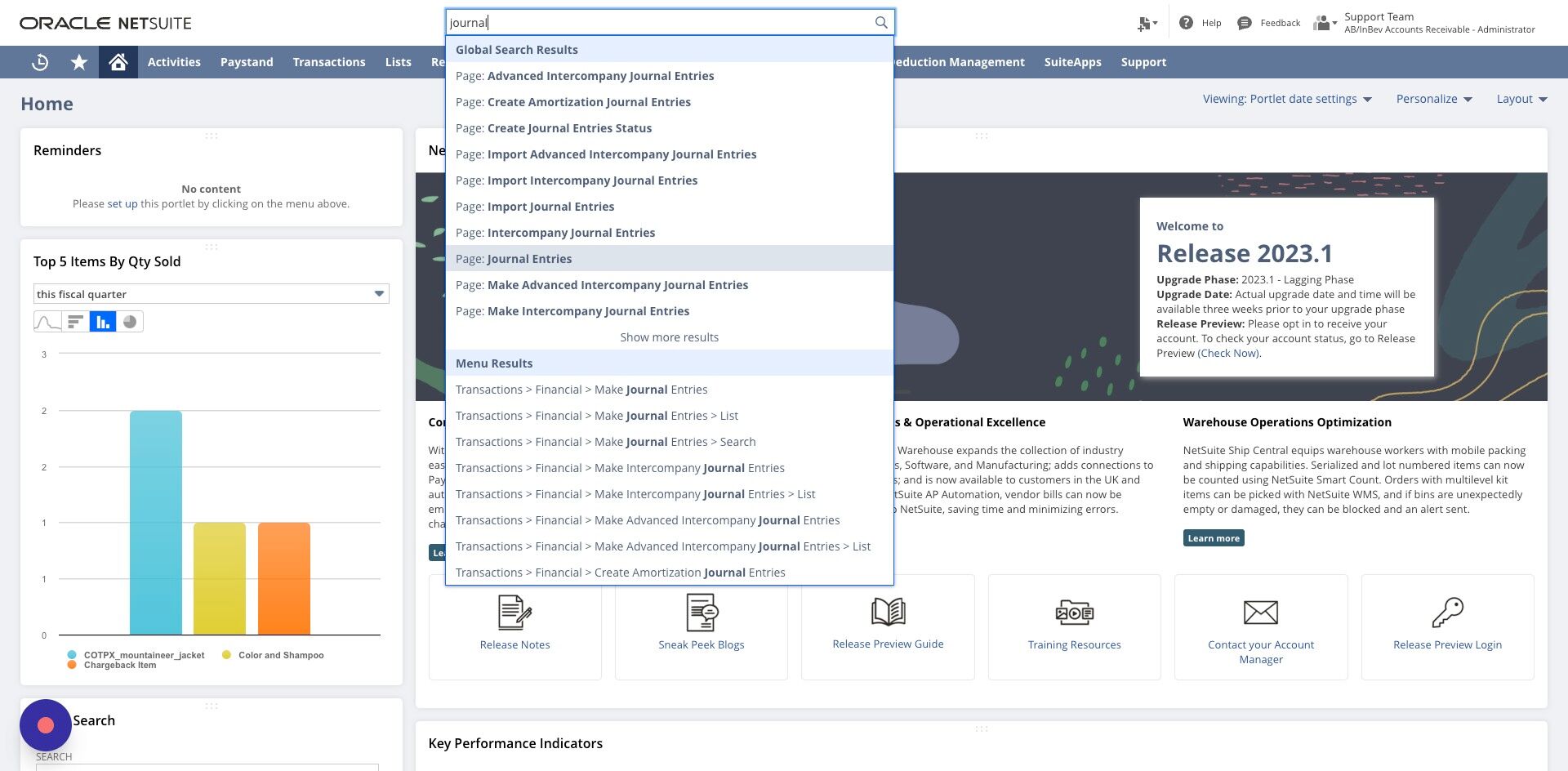The width and height of the screenshot is (1568, 771).
Task: Open the Release Notes document icon
Action: [514, 613]
